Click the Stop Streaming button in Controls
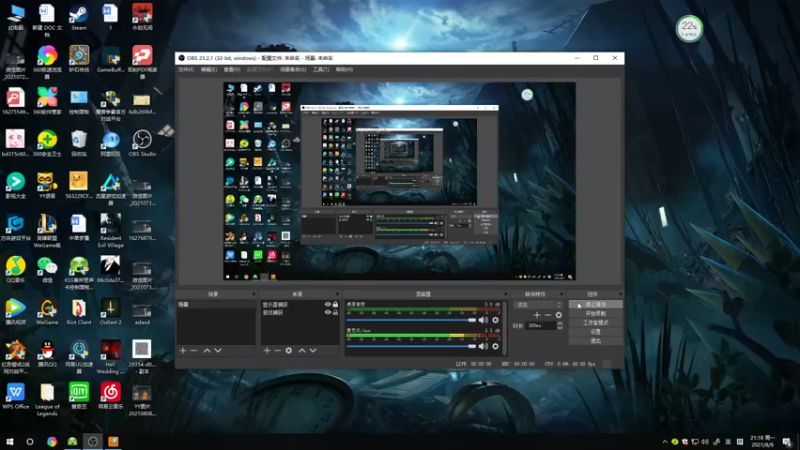This screenshot has width=800, height=450. 595,305
